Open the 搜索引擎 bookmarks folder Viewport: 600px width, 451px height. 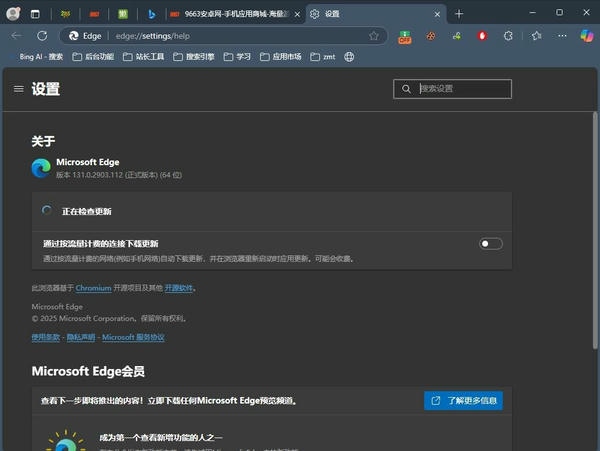[194, 57]
